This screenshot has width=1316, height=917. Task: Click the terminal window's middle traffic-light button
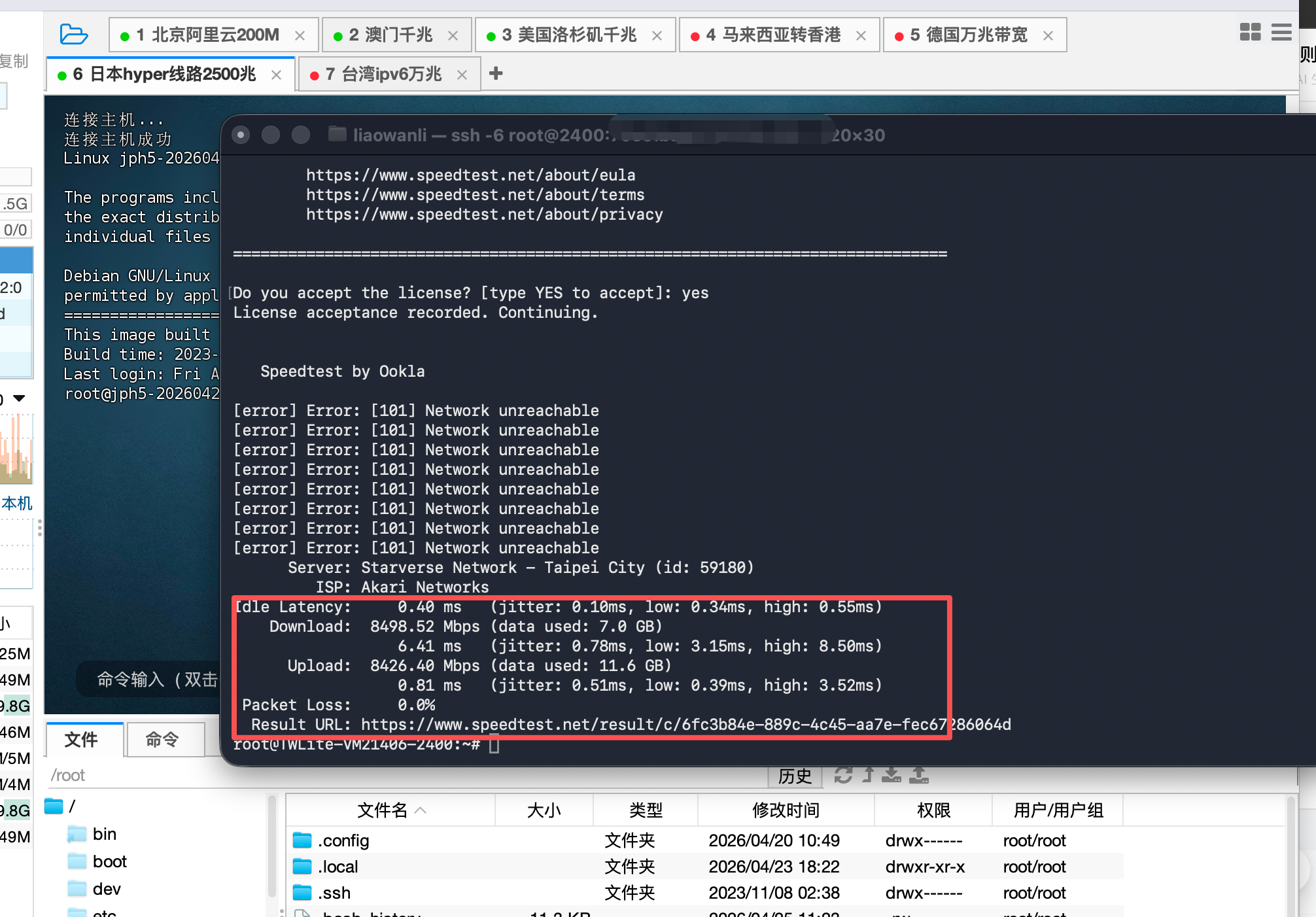click(271, 135)
